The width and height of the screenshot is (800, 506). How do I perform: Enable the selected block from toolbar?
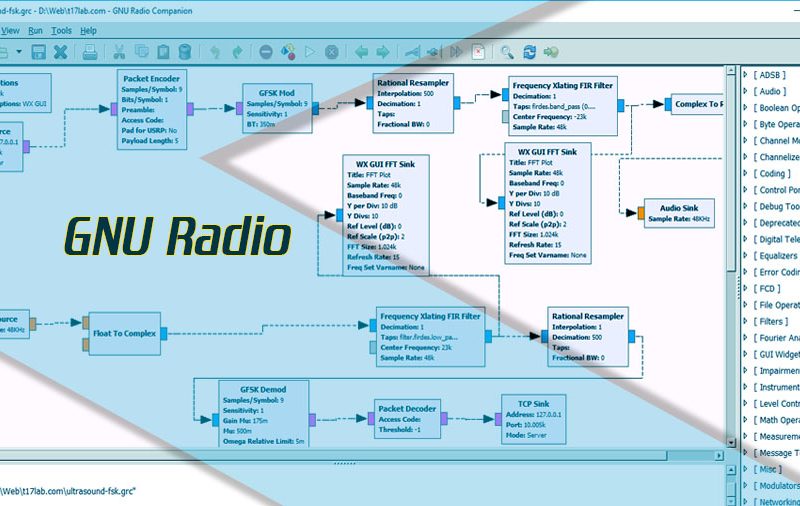[x=412, y=52]
